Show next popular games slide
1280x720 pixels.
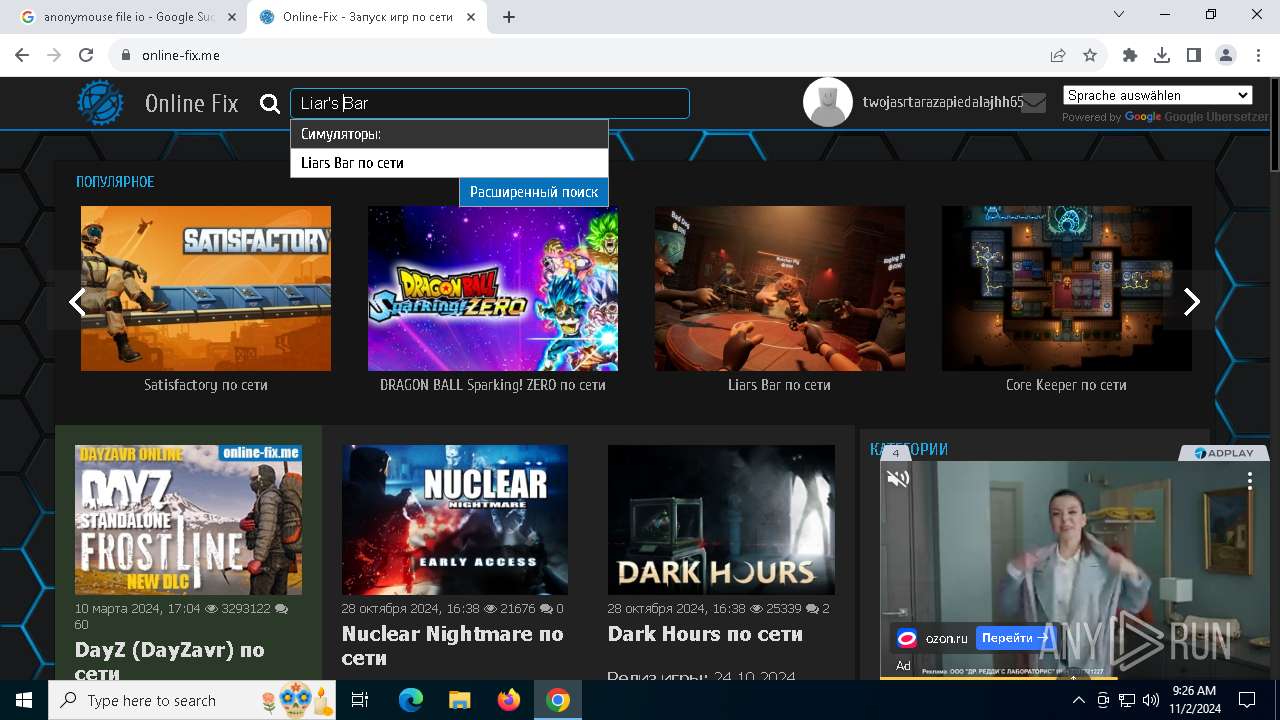tap(1191, 301)
